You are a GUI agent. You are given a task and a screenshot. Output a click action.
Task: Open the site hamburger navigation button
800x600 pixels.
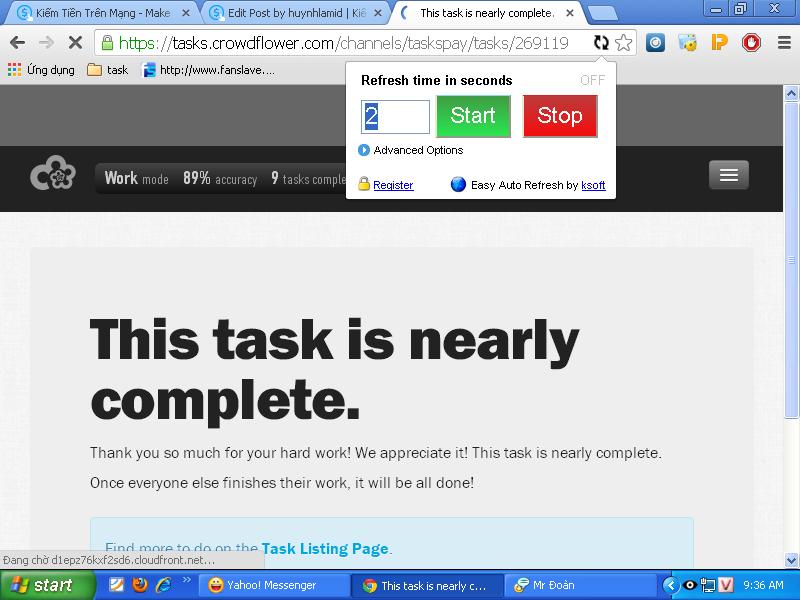pyautogui.click(x=729, y=175)
